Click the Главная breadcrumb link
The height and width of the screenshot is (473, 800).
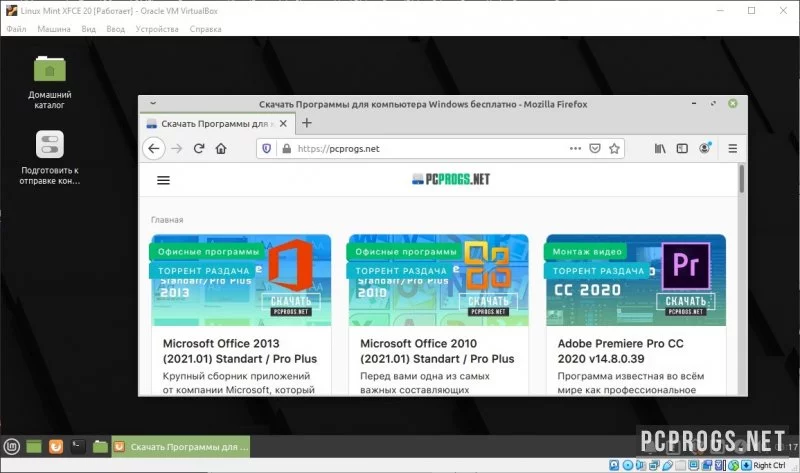[x=167, y=220]
